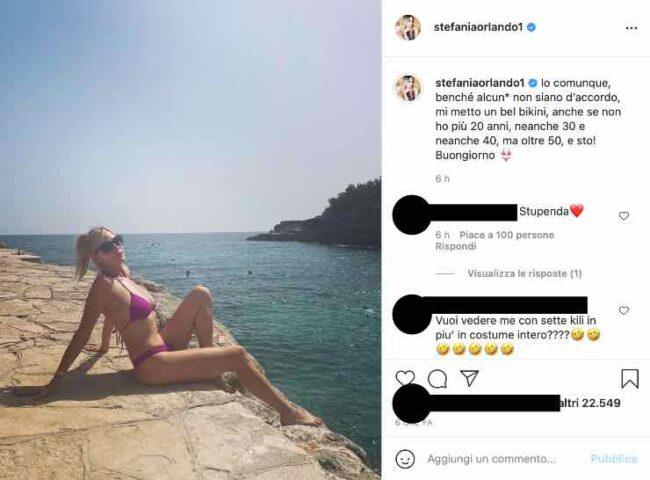Click stefaniaorlando1 username in the caption
This screenshot has height=480, width=650.
[x=480, y=82]
